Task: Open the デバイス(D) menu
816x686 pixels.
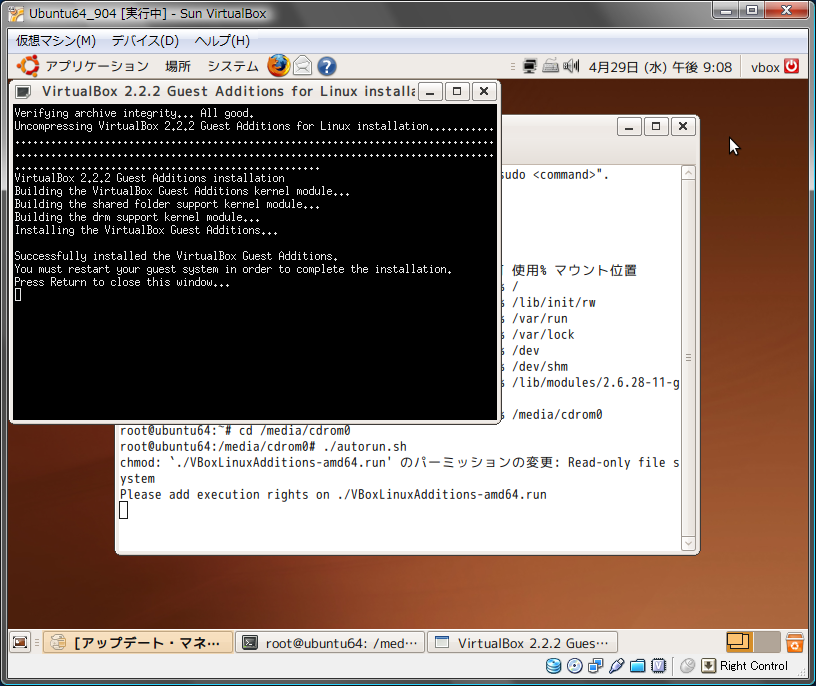Action: (145, 41)
